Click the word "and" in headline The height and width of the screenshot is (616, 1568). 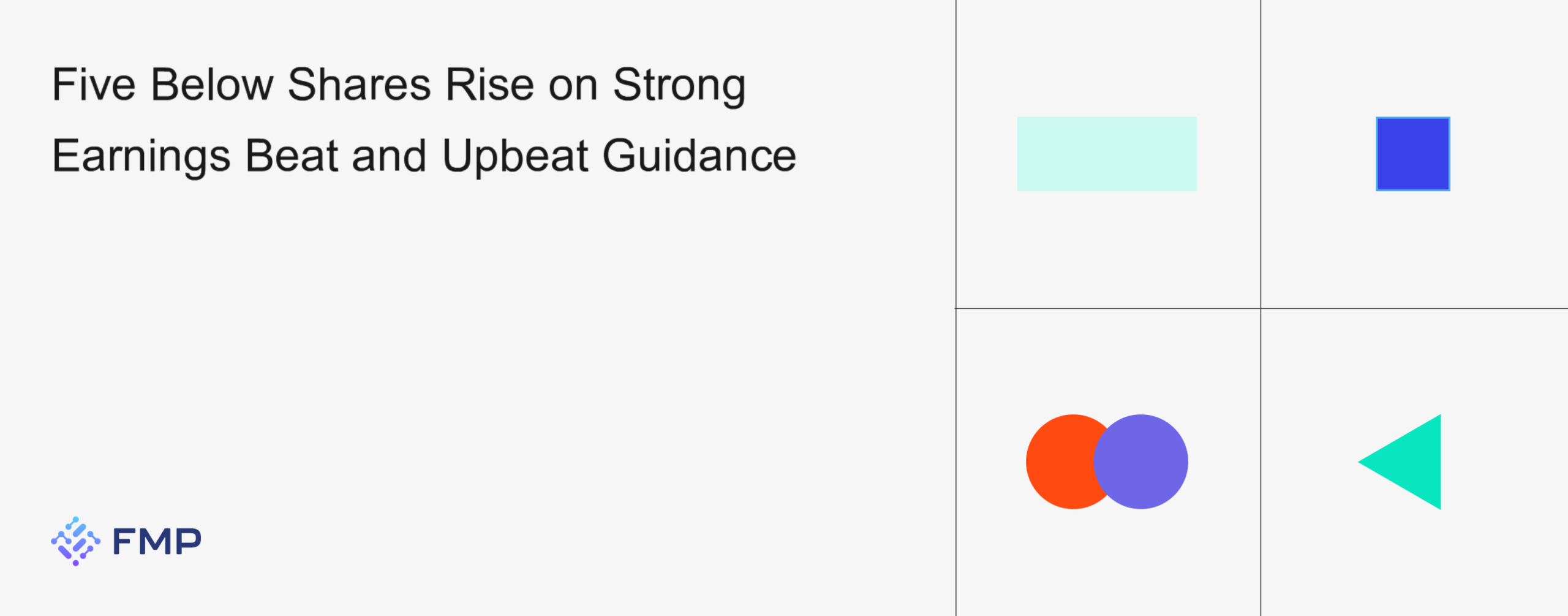389,156
